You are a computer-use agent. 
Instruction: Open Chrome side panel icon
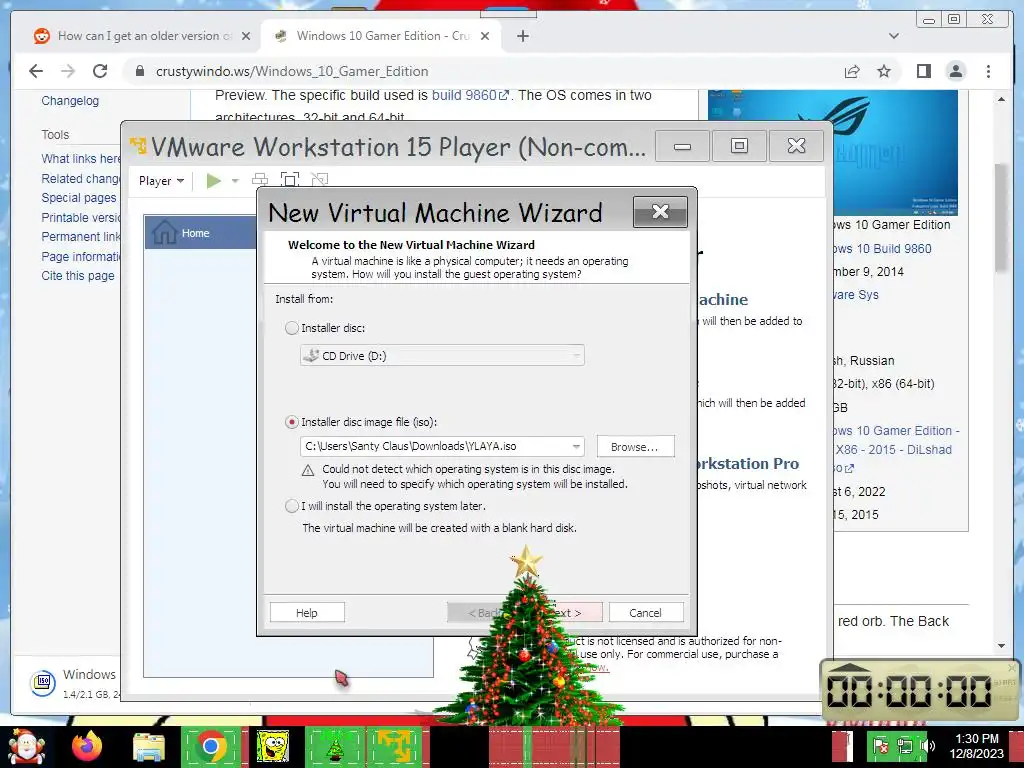923,71
